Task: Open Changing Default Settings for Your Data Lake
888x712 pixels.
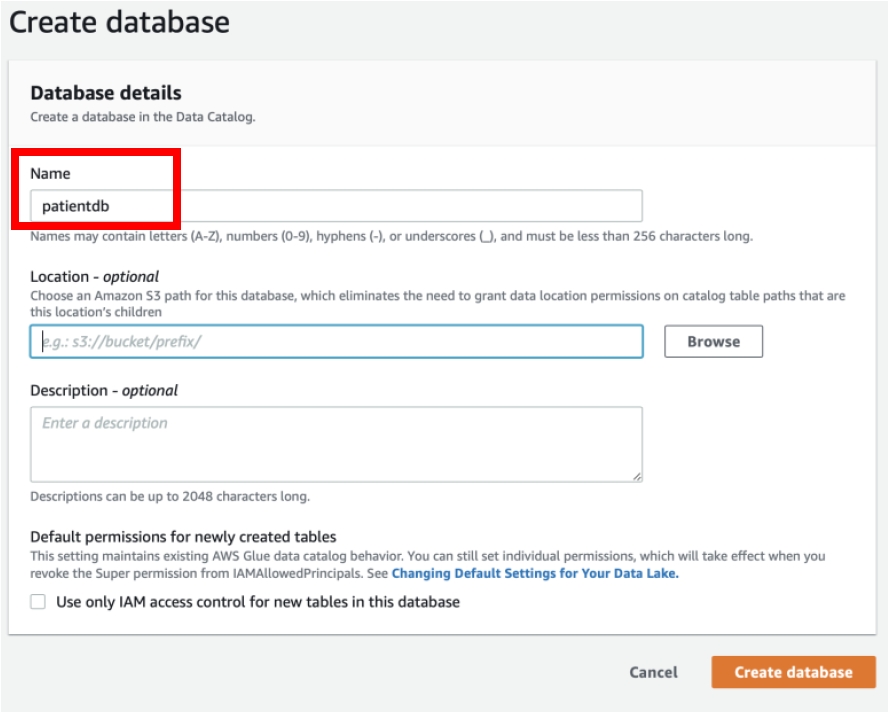Action: [535, 573]
